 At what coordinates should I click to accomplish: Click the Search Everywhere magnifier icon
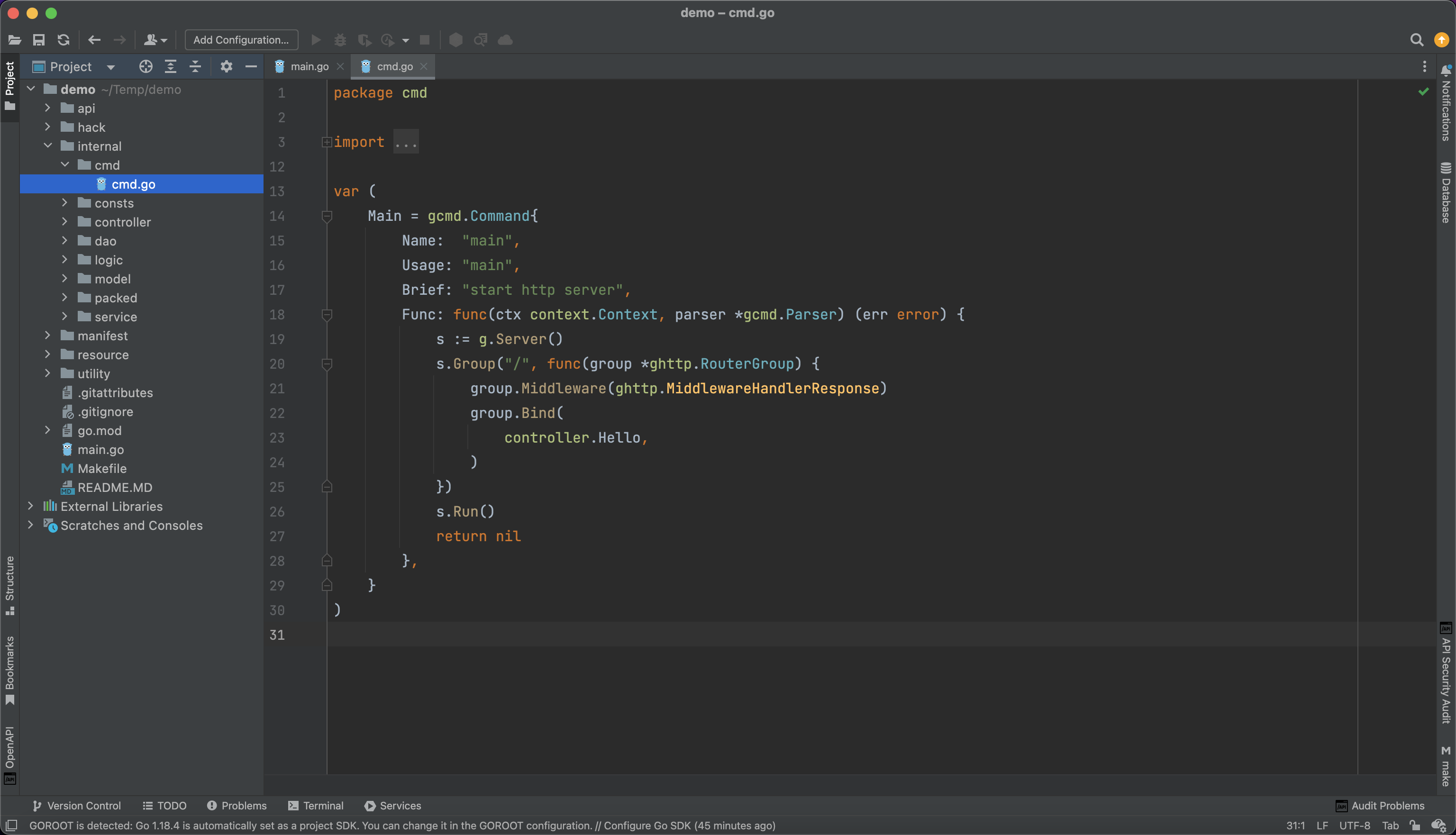pyautogui.click(x=1417, y=40)
